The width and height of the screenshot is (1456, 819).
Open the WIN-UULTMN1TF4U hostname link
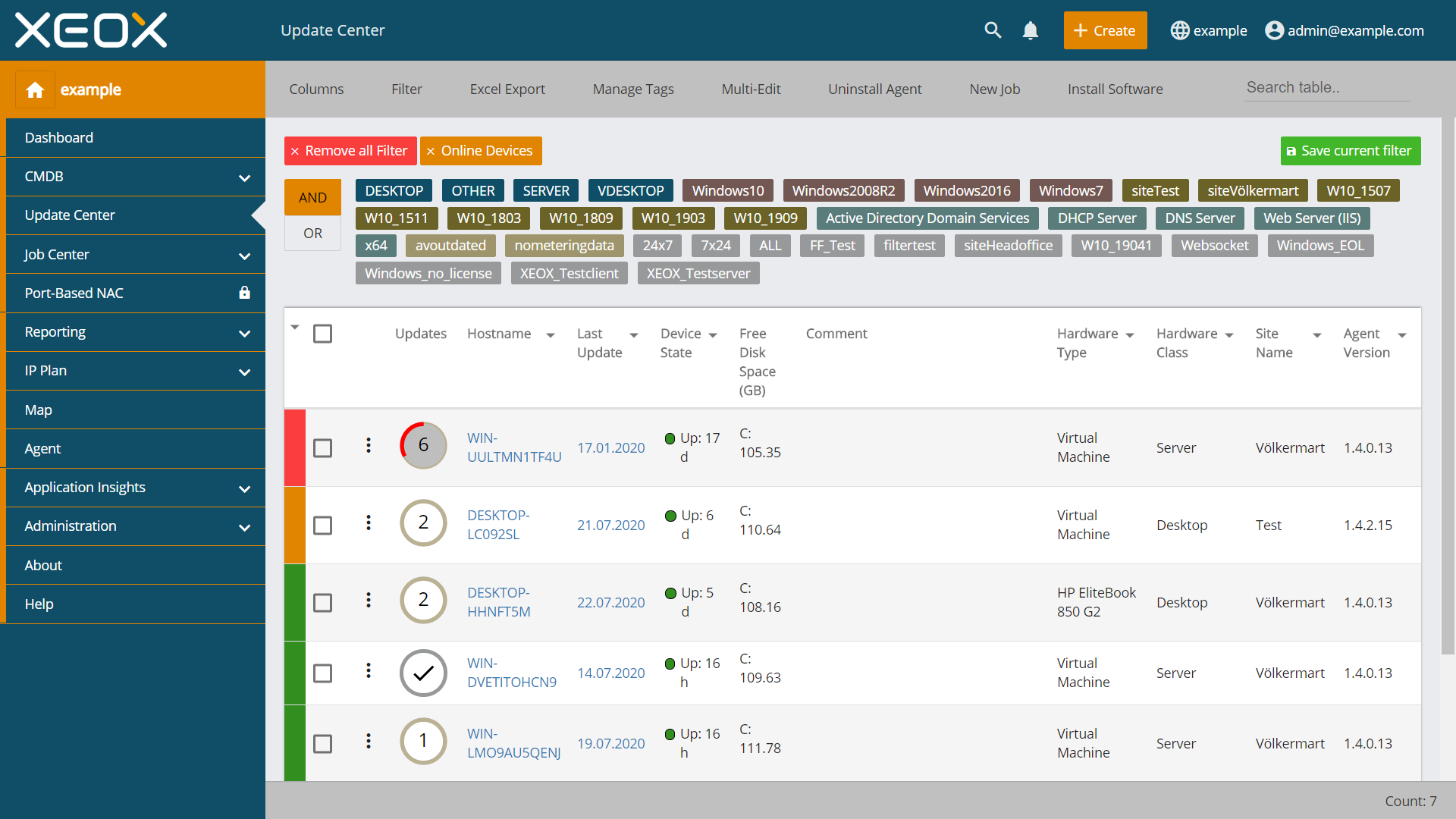[x=514, y=447]
